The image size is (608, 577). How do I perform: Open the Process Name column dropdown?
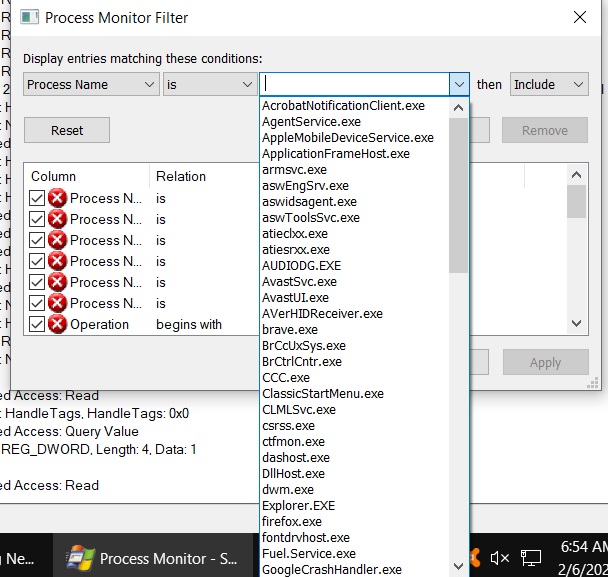(x=91, y=84)
